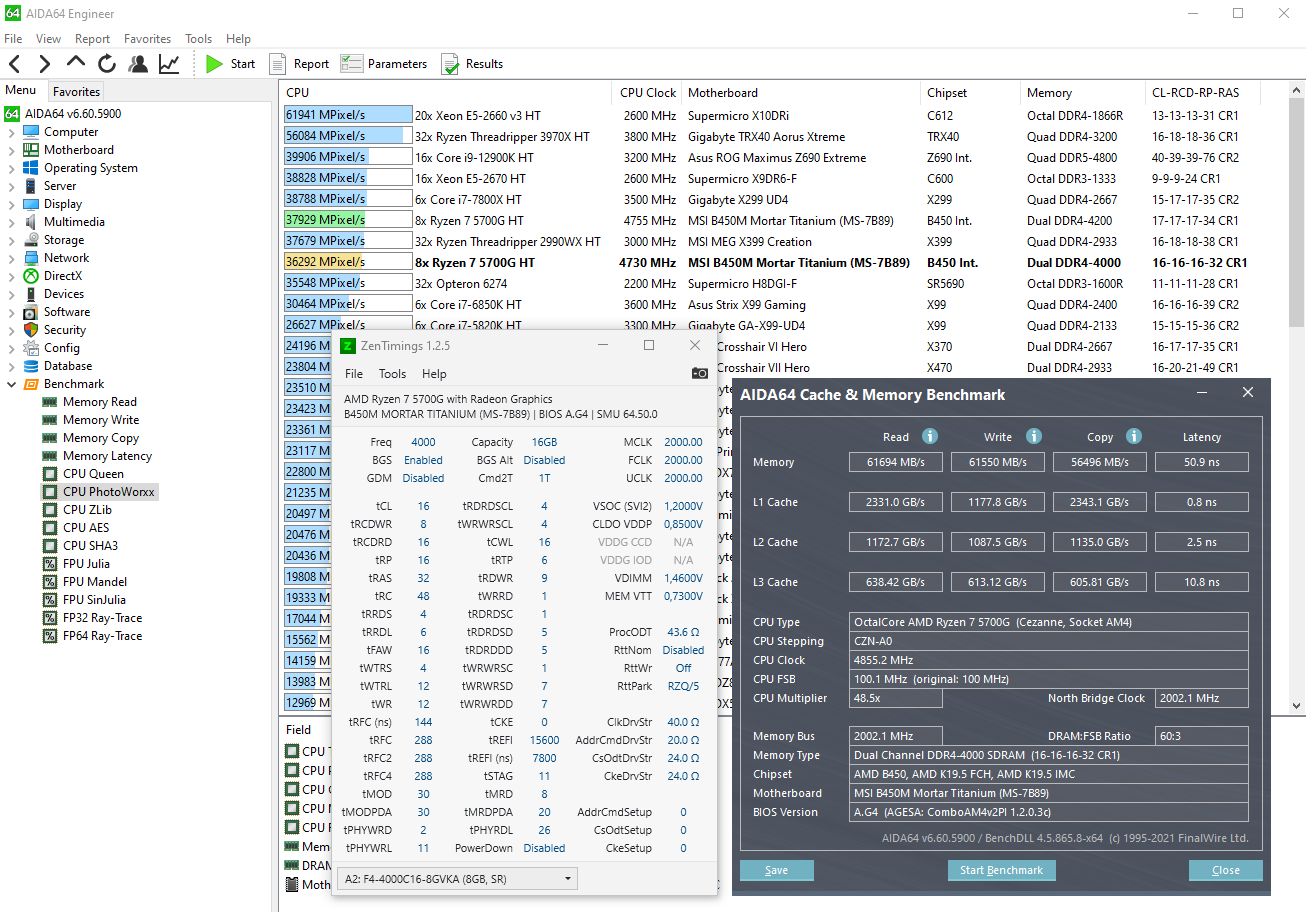Select the 20x Xeon E5-2660 v3 HT row
Image resolution: width=1306 pixels, height=912 pixels.
tap(769, 115)
